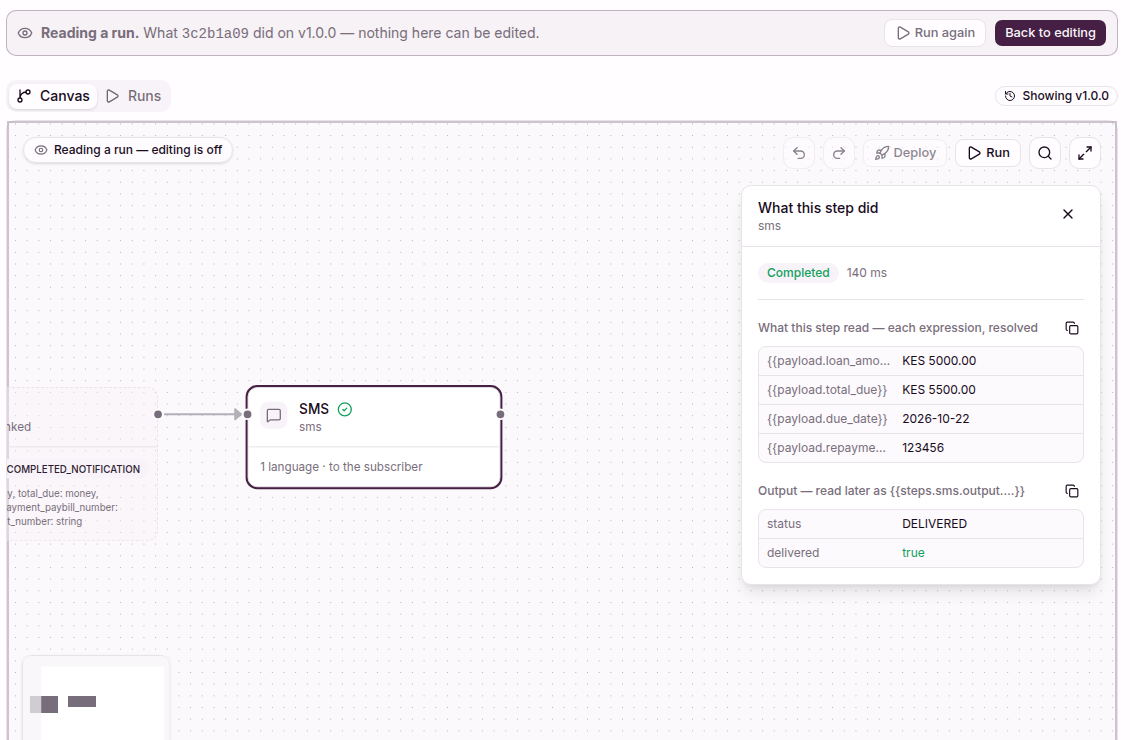
Task: Click the SMS node green check icon
Action: (x=345, y=409)
